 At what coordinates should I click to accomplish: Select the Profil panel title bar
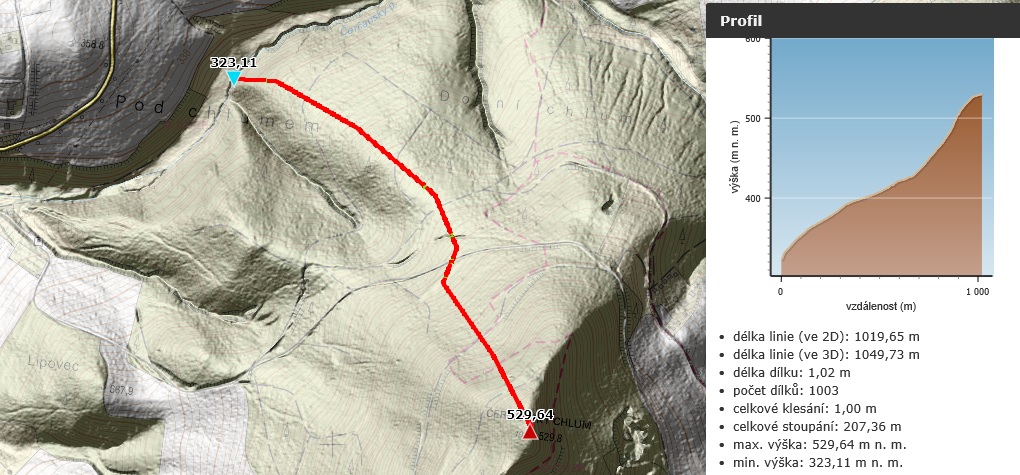[863, 20]
